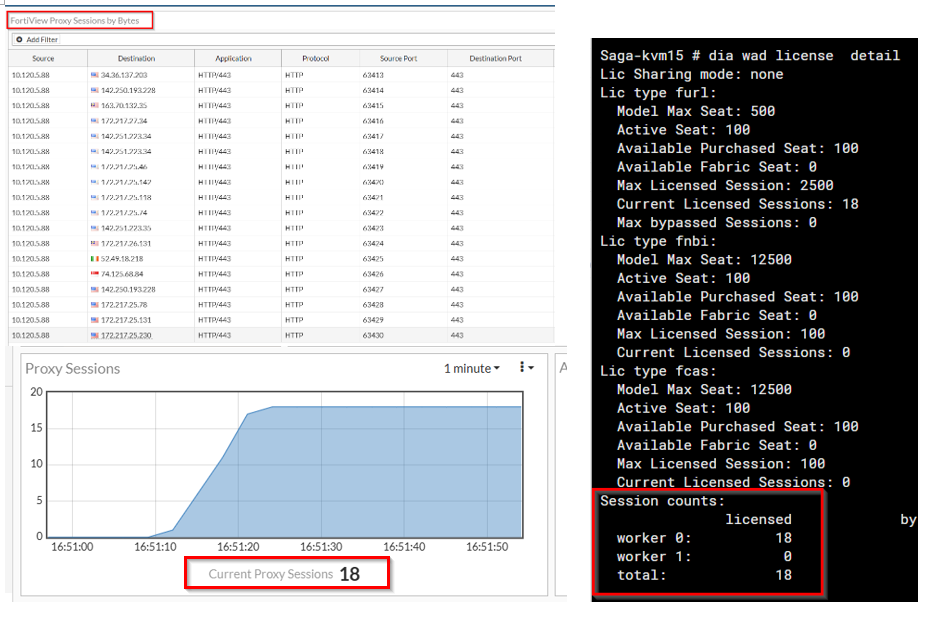Image resolution: width=938 pixels, height=618 pixels.
Task: Select destination 172.217.25.118 row
Action: point(281,198)
